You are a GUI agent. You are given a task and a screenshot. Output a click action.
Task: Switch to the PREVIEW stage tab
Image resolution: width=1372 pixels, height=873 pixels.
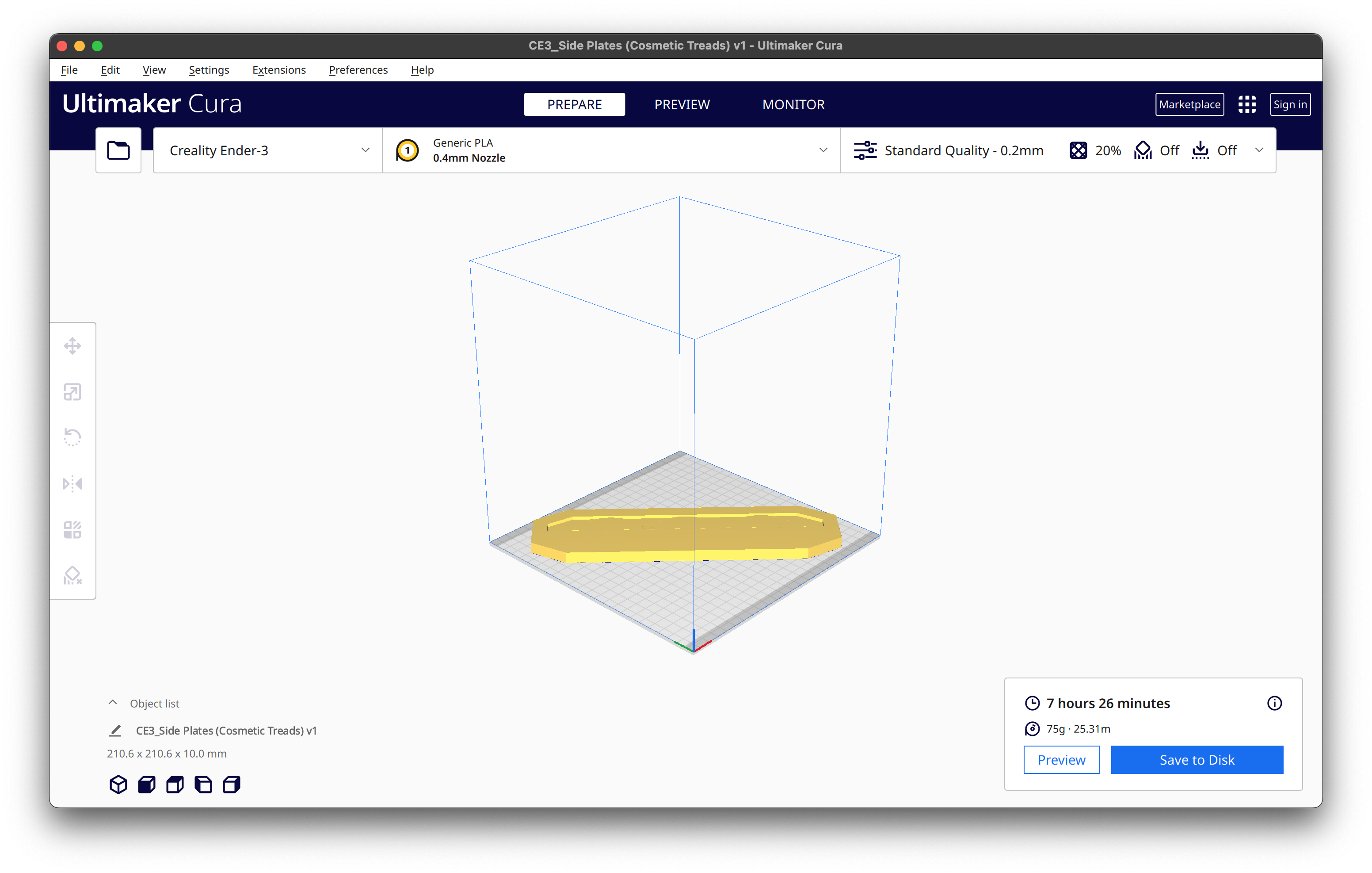click(682, 104)
